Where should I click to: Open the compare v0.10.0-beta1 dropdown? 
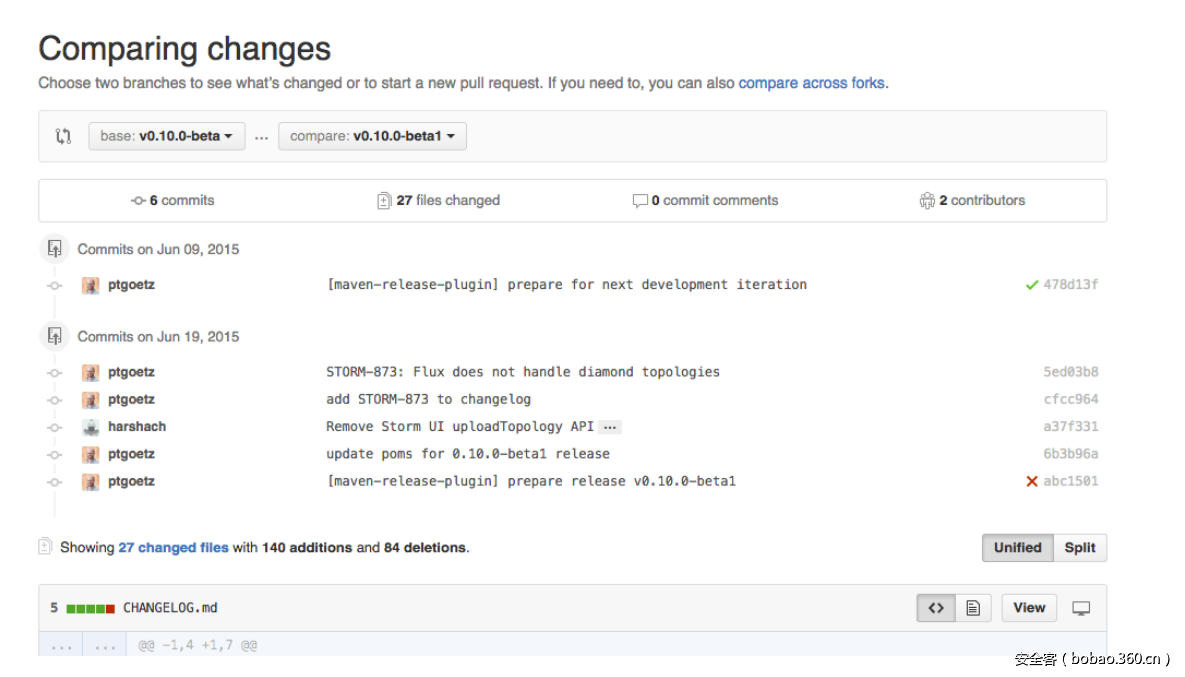[x=372, y=136]
